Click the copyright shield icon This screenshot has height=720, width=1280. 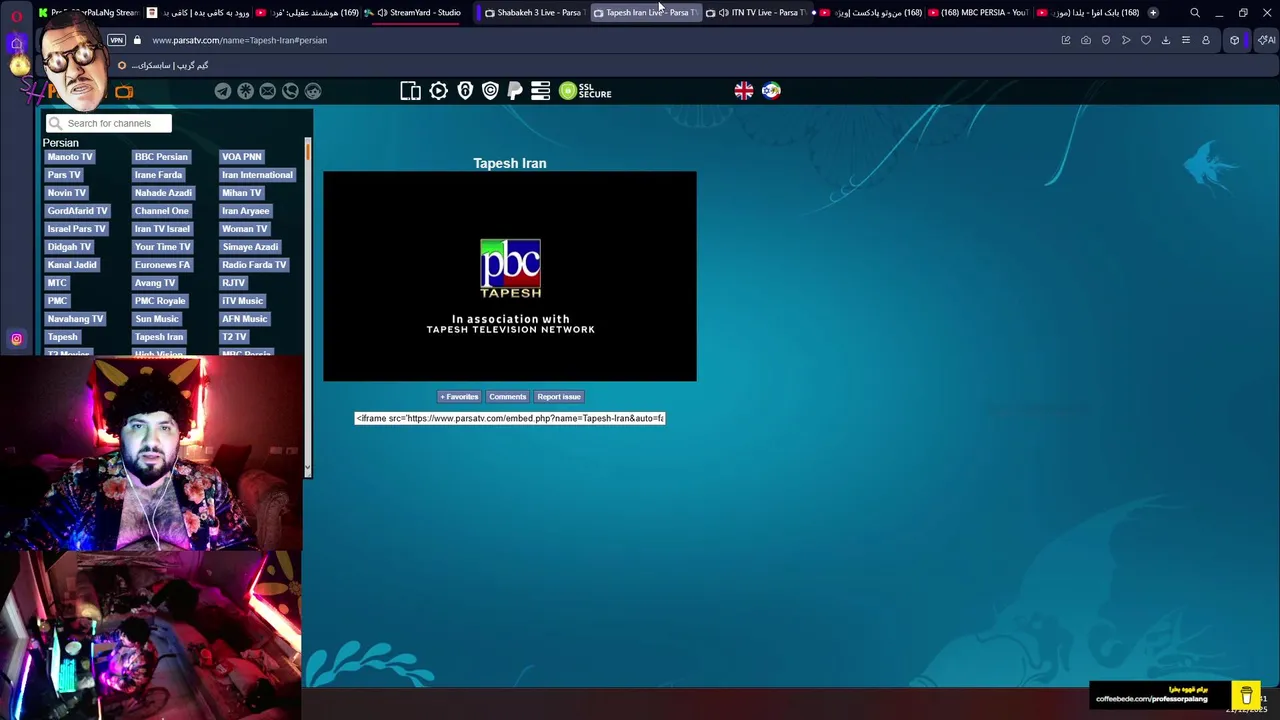[490, 91]
